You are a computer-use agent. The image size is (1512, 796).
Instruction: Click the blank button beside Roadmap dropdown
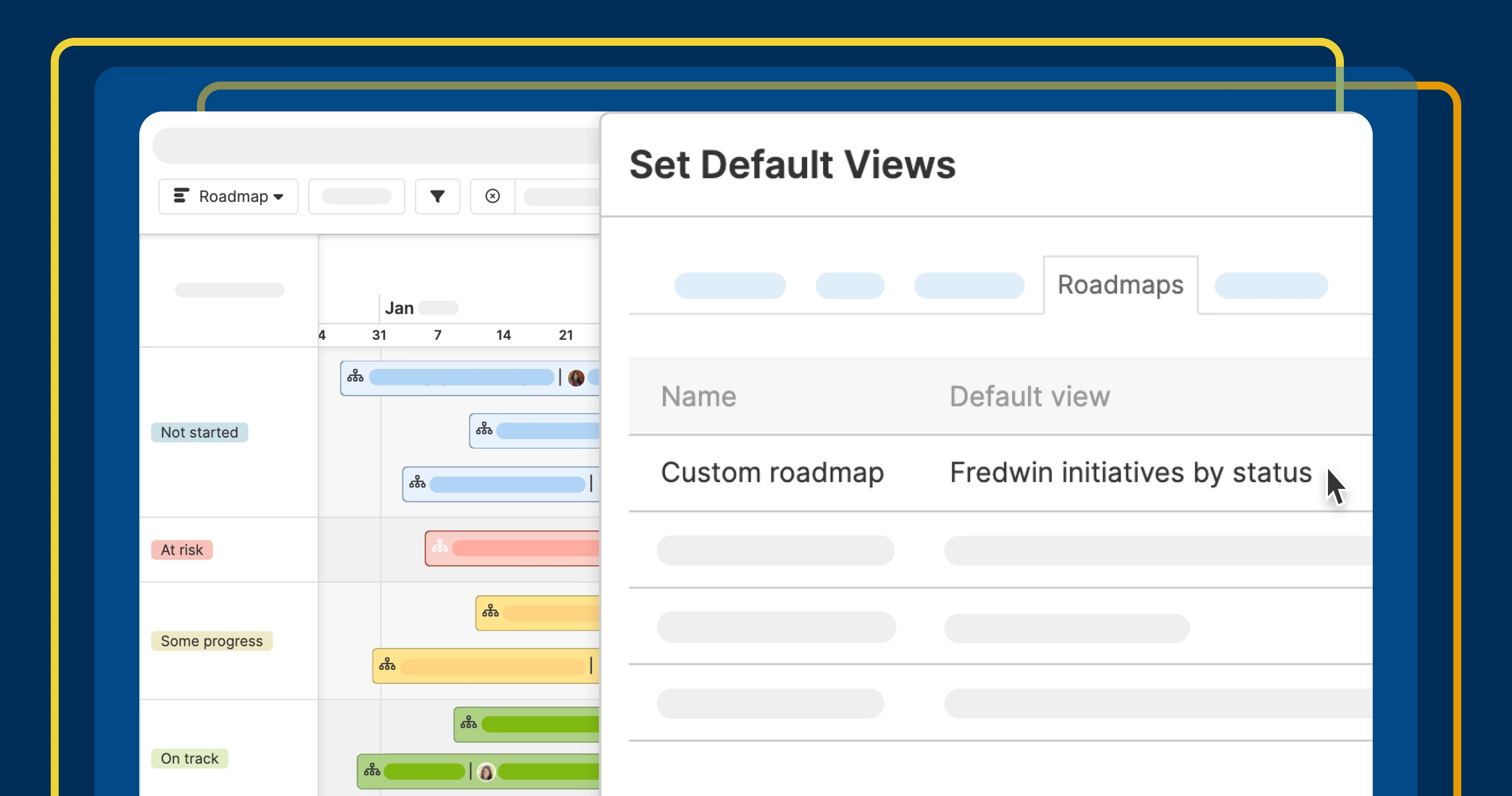tap(356, 196)
